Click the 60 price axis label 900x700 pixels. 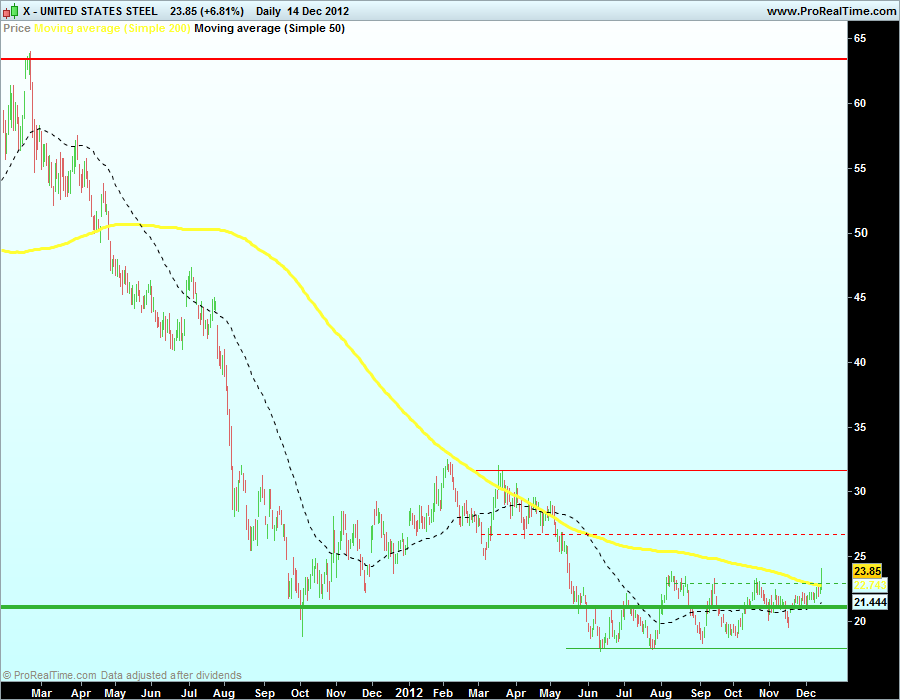click(860, 103)
